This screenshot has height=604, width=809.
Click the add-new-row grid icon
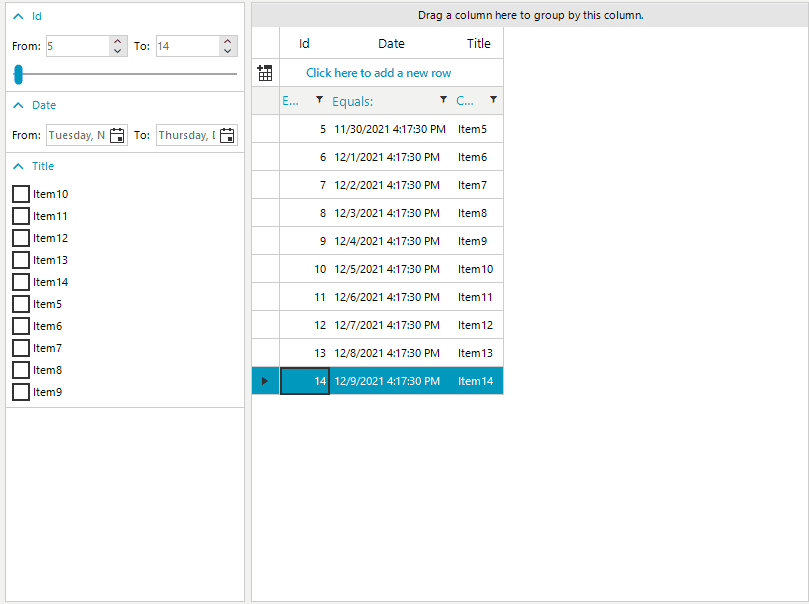(265, 72)
